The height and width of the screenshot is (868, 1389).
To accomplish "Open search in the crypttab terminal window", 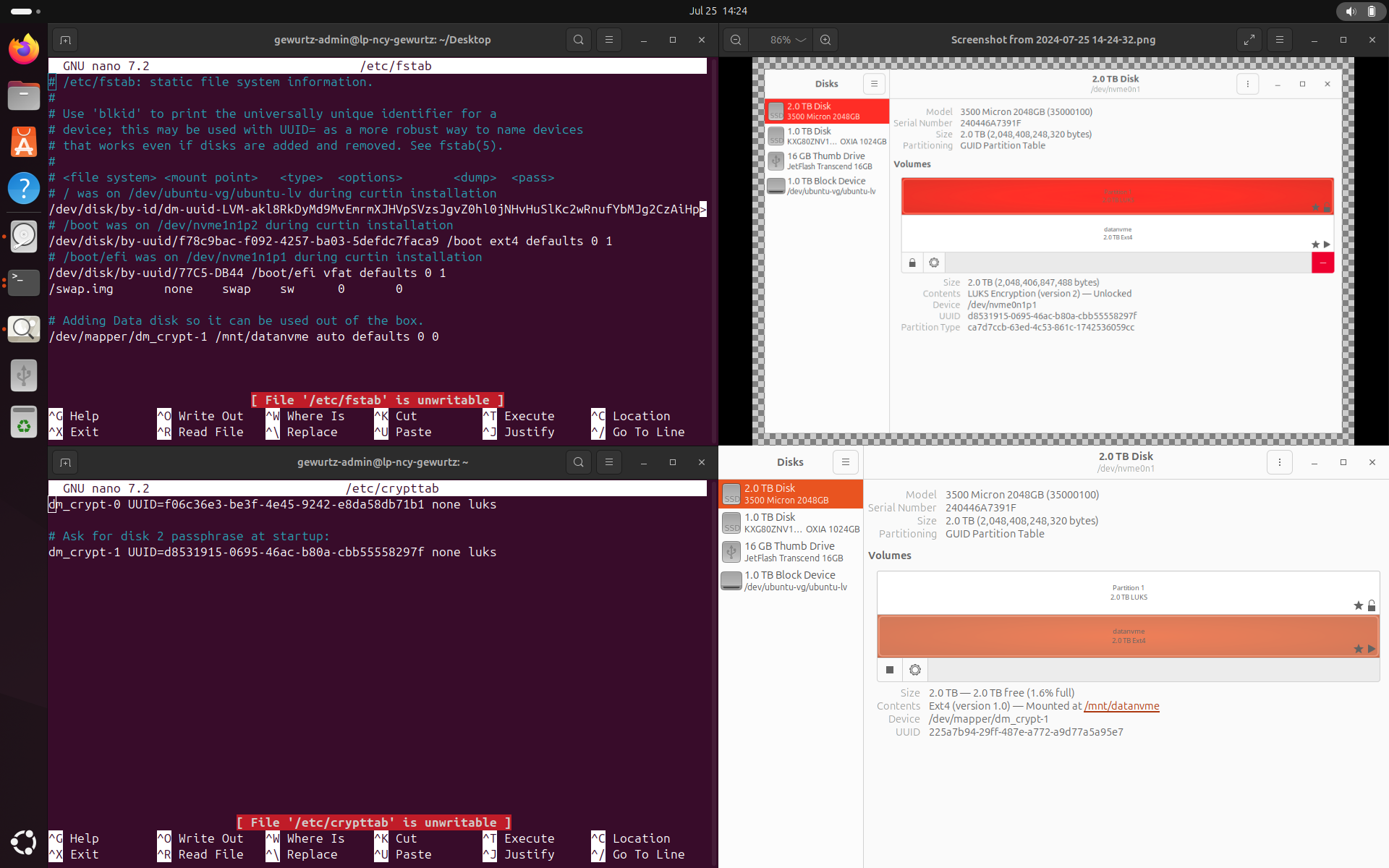I will (x=579, y=462).
